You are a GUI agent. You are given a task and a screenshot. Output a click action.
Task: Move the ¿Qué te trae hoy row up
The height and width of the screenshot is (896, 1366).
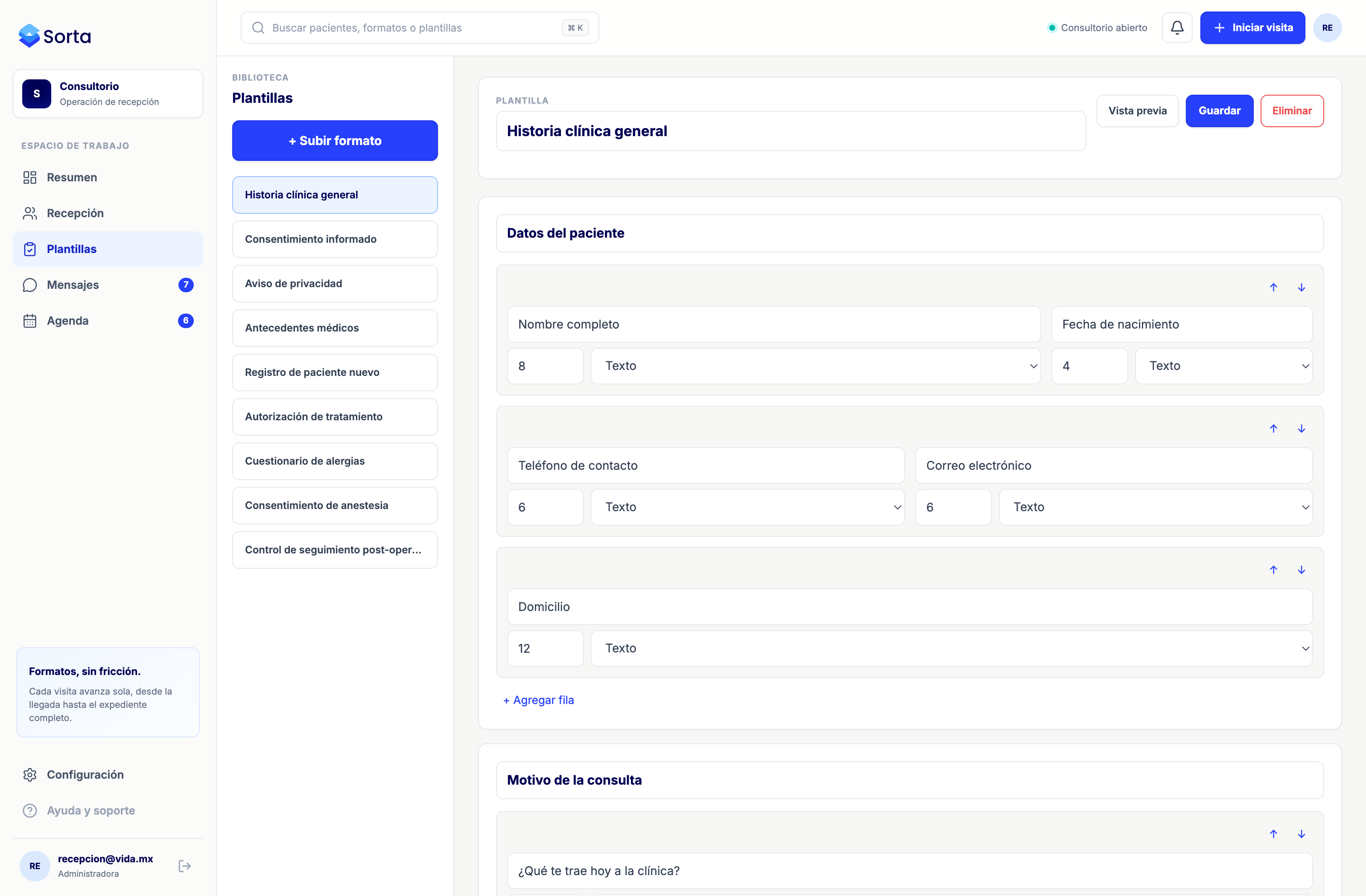[1273, 833]
